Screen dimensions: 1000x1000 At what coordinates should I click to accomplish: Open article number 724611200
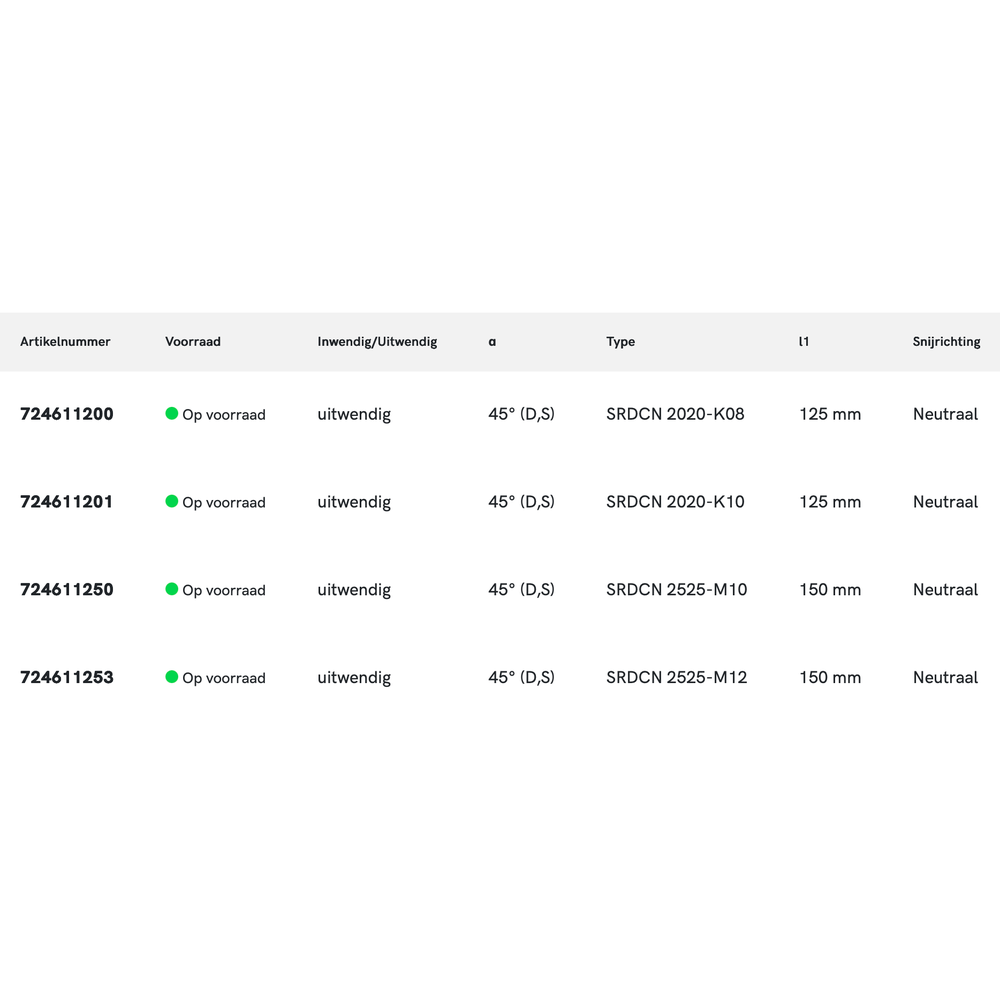[x=67, y=414]
